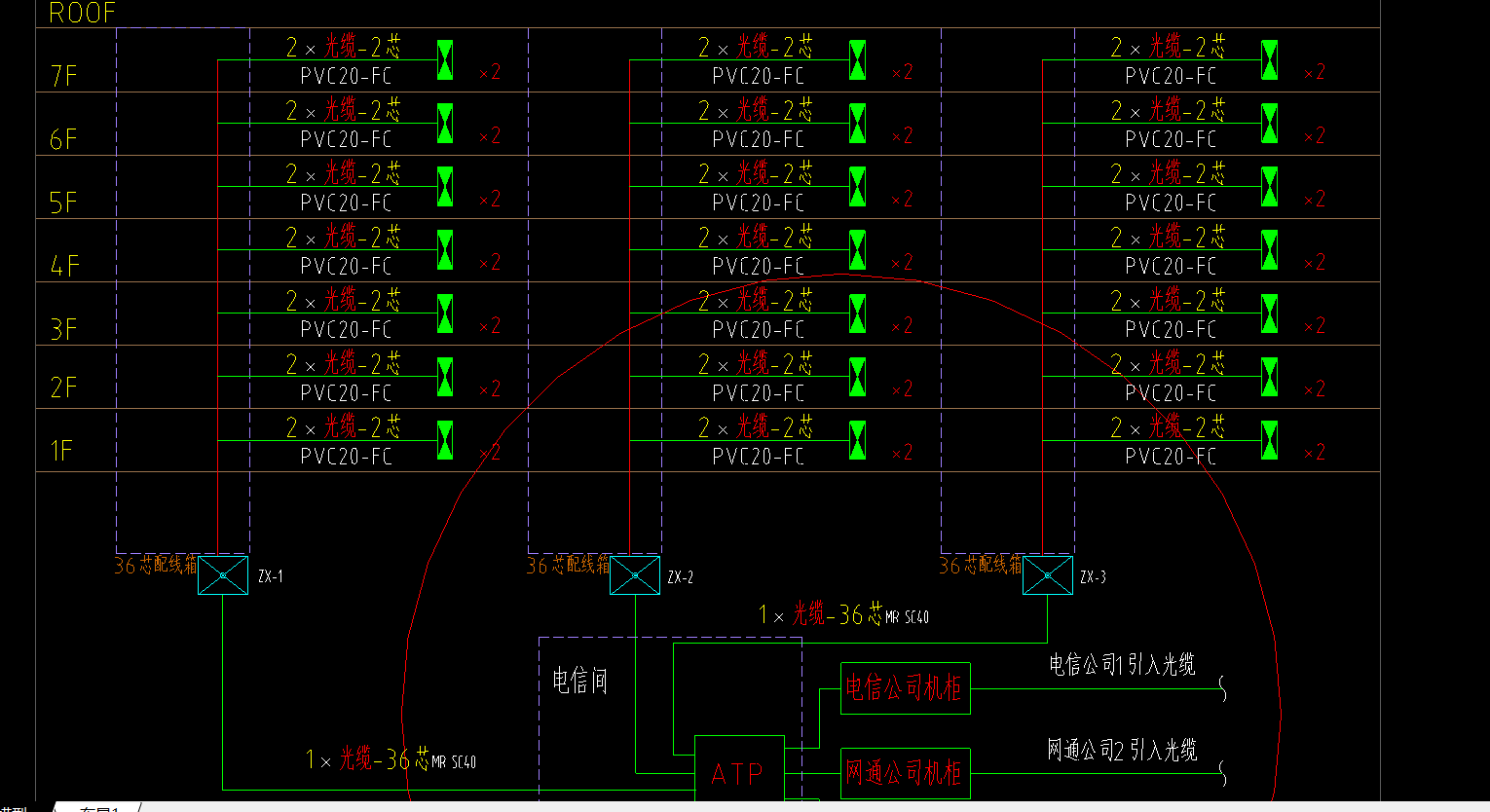Select the ×2 label at 6F on ZX-1 riser

click(490, 135)
